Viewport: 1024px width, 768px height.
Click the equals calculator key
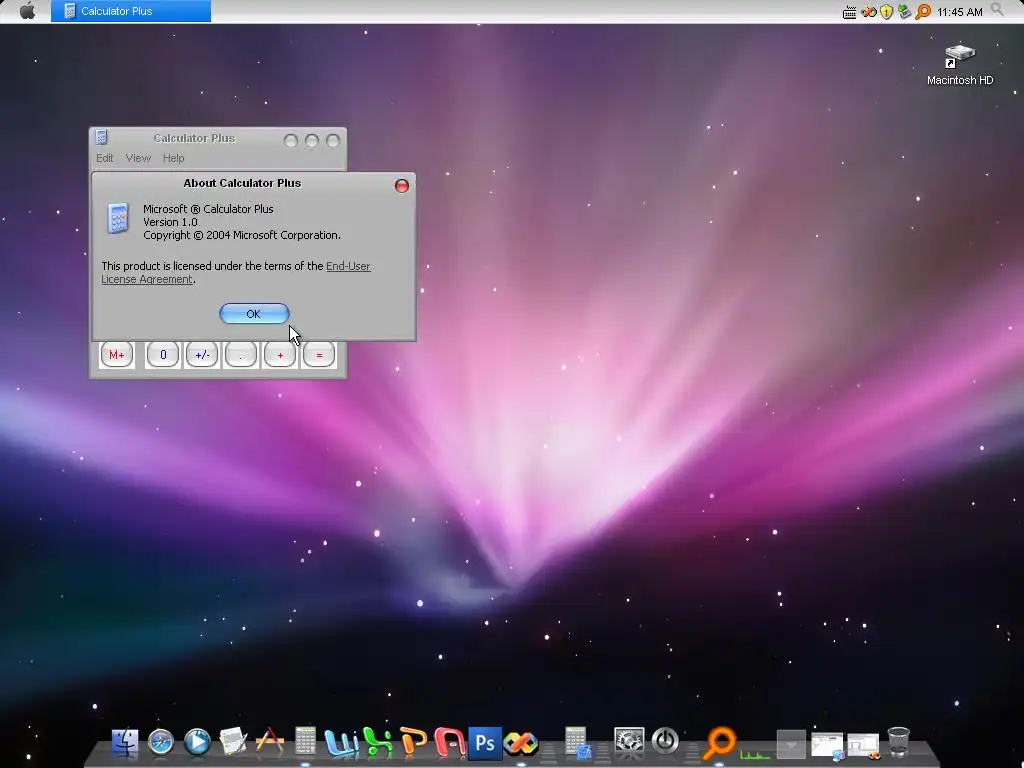319,355
